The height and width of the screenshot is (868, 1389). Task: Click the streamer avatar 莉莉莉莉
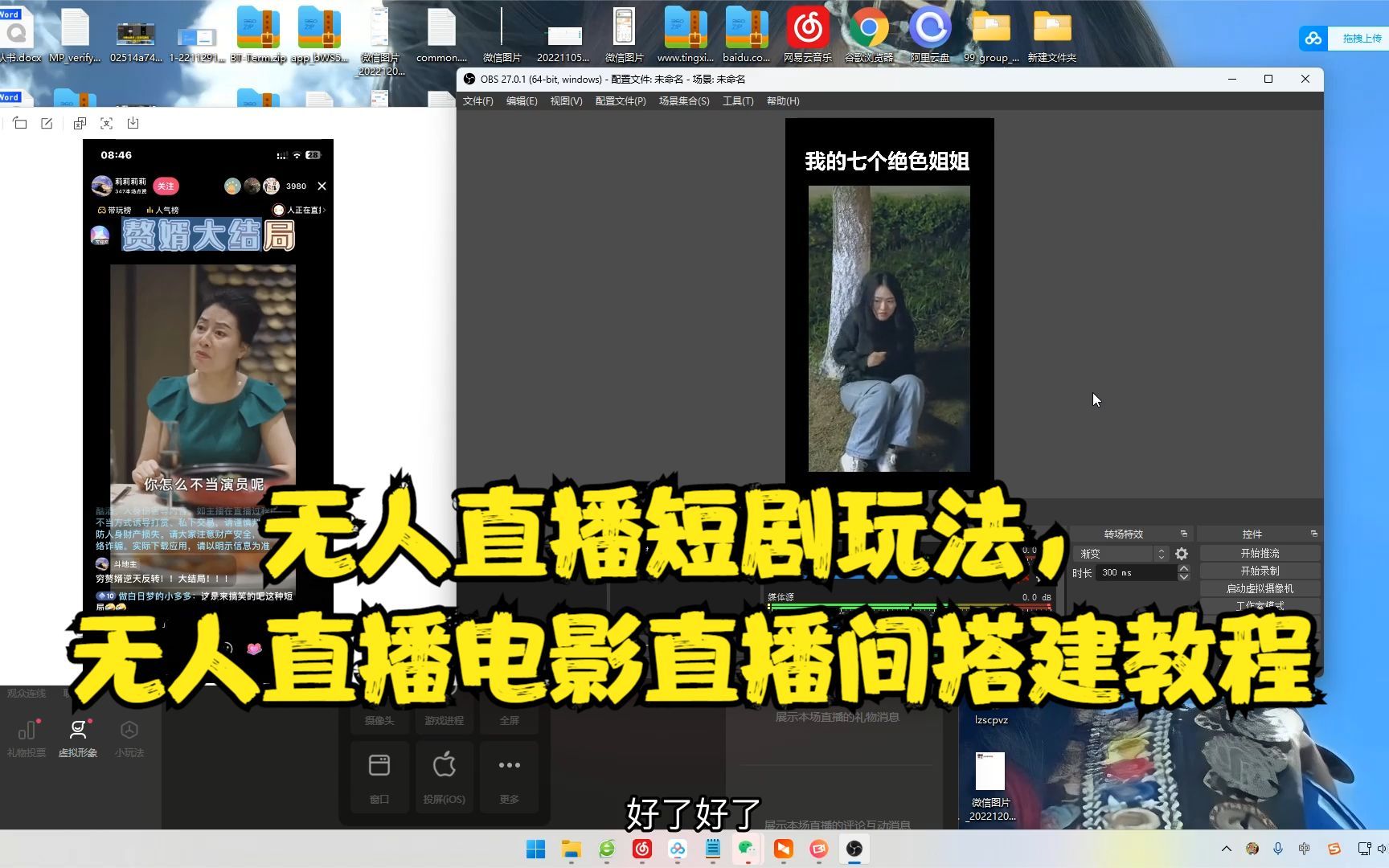point(101,186)
